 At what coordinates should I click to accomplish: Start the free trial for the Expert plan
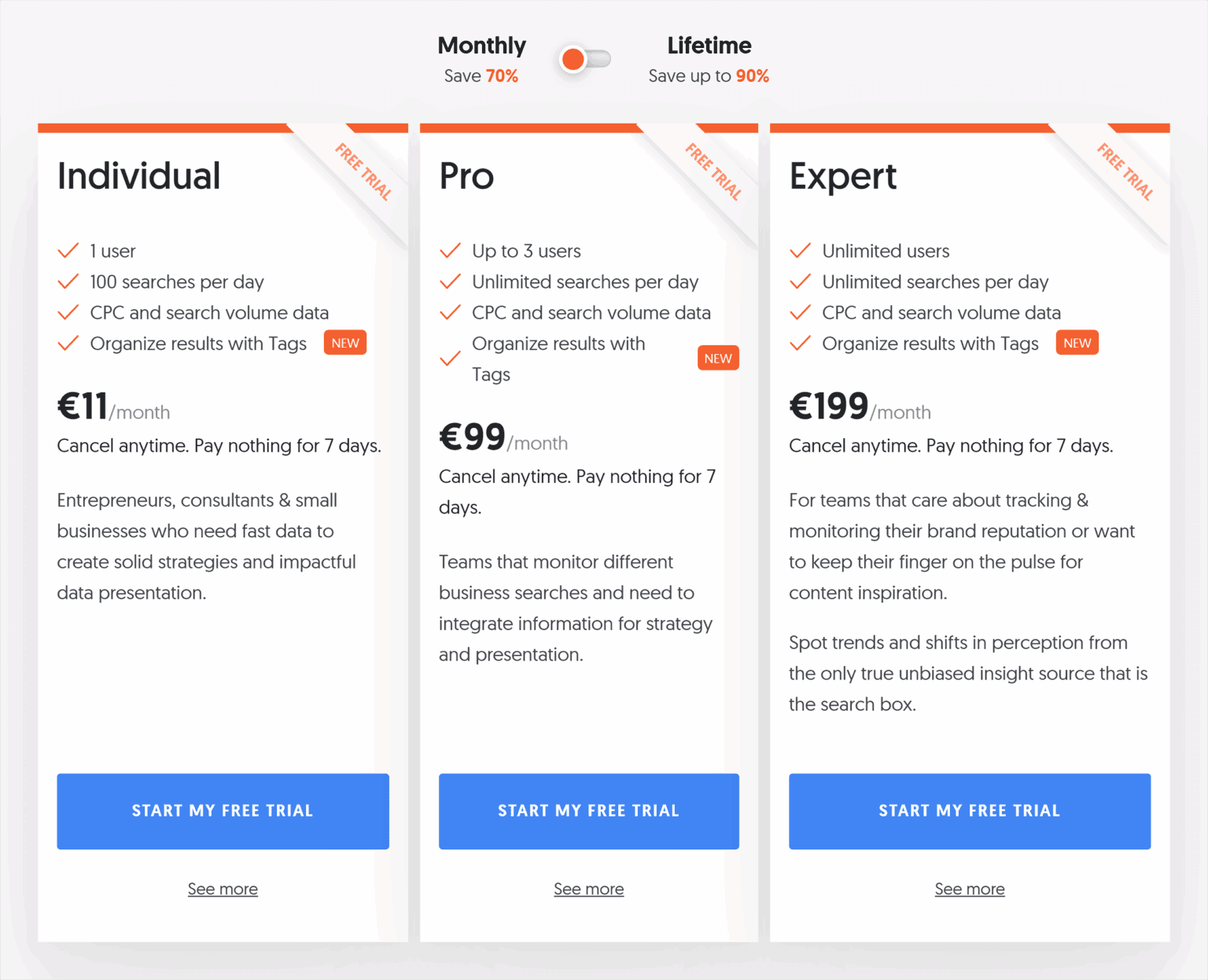(x=969, y=811)
